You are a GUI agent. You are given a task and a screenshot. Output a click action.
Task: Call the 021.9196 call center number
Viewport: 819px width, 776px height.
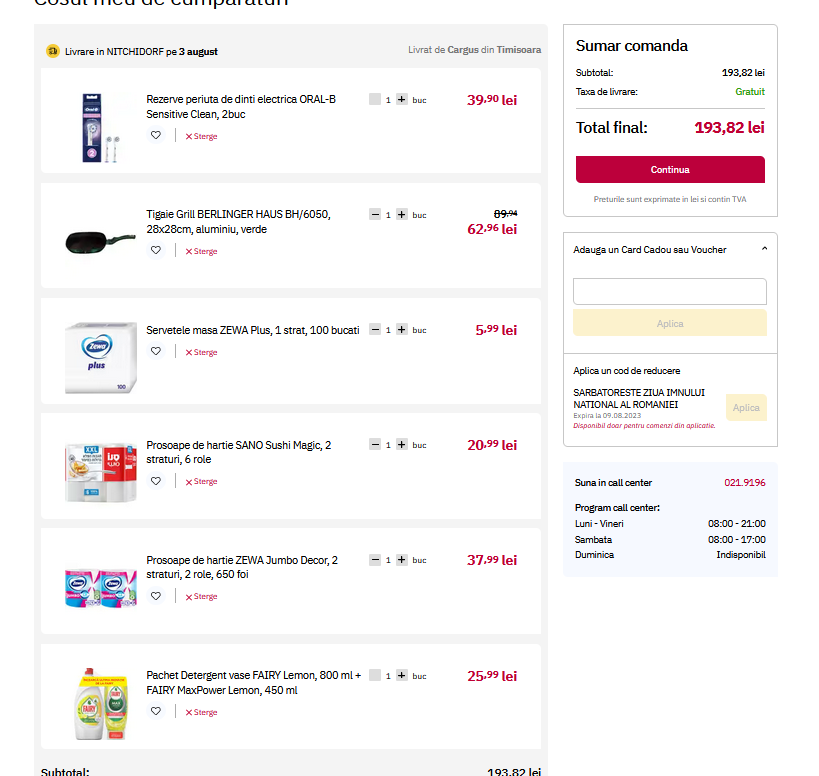pyautogui.click(x=745, y=483)
